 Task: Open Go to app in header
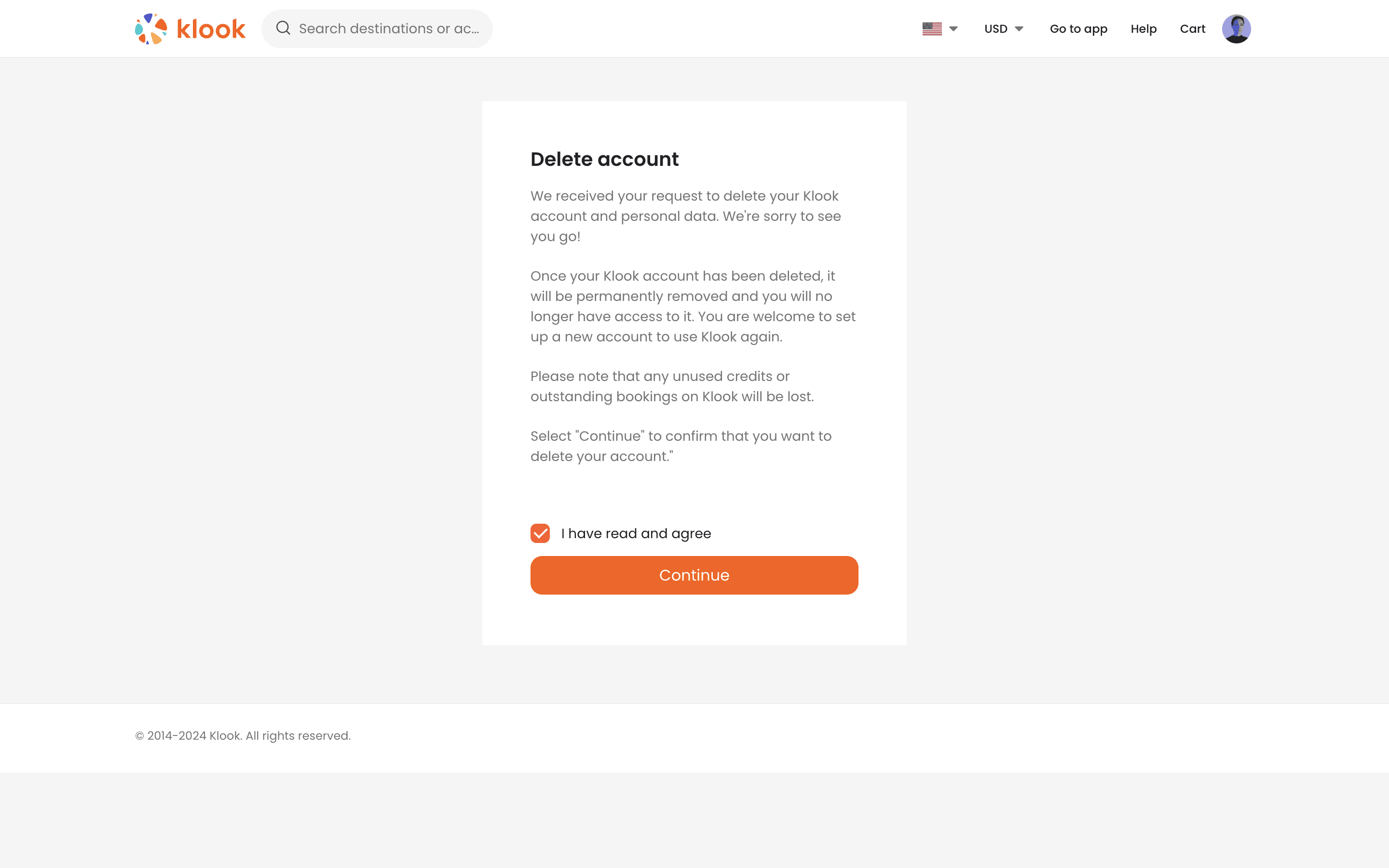[1078, 29]
